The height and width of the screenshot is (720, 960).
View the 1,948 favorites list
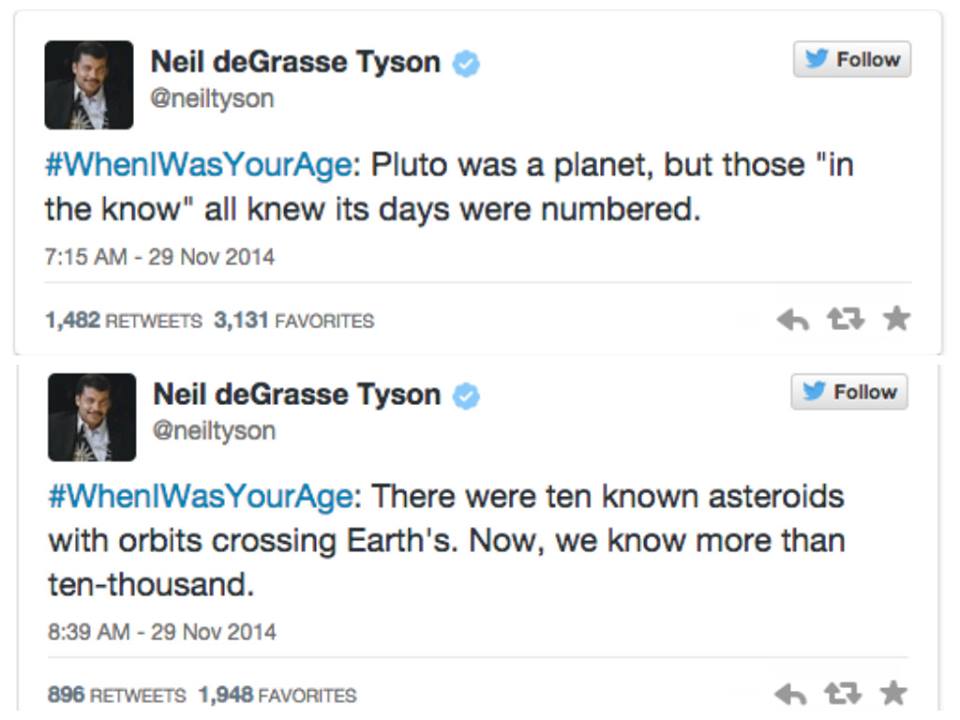pyautogui.click(x=277, y=695)
